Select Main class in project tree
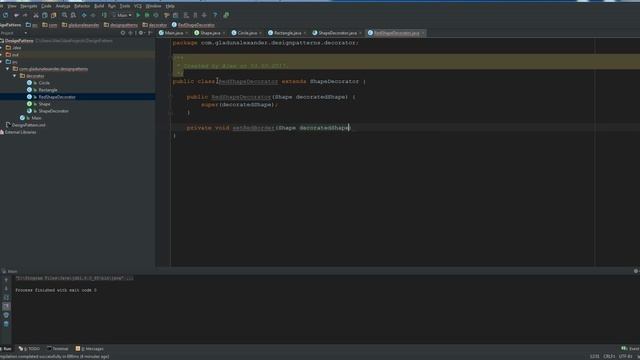This screenshot has height=360, width=640. click(36, 118)
